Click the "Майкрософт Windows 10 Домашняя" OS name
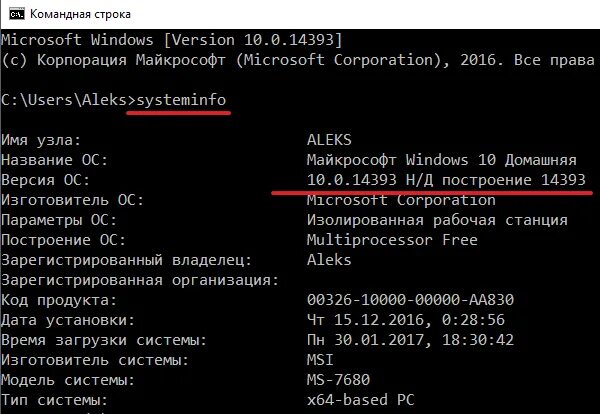Screen dimensions: 600x414 point(441,160)
